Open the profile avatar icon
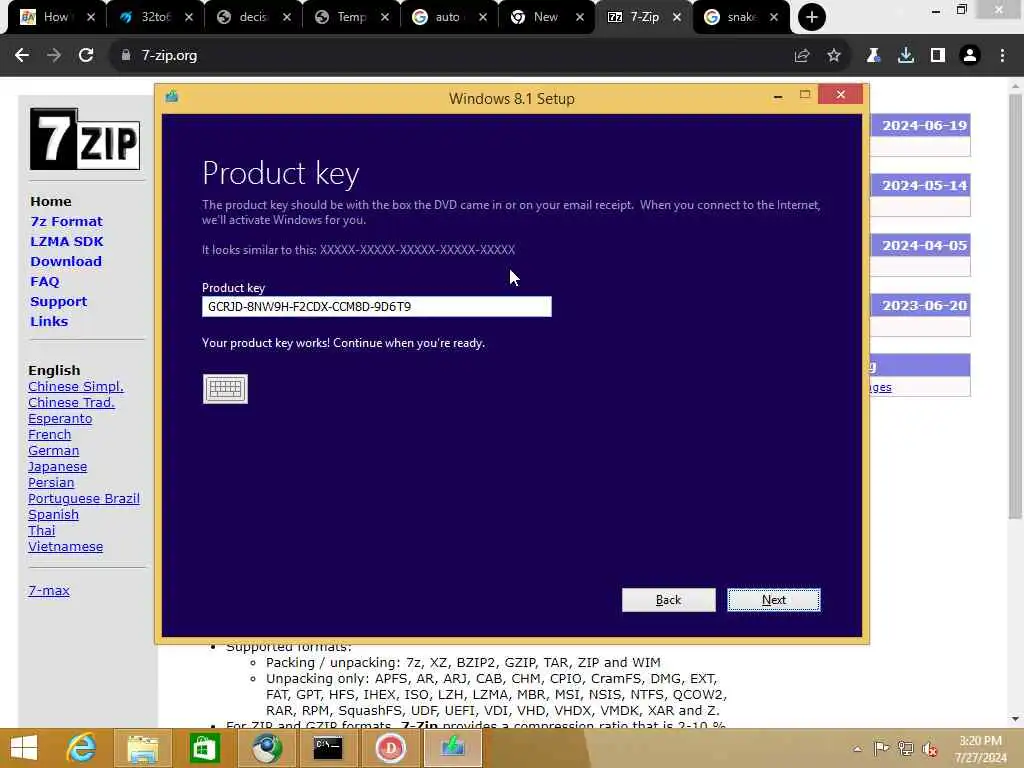 tap(970, 56)
